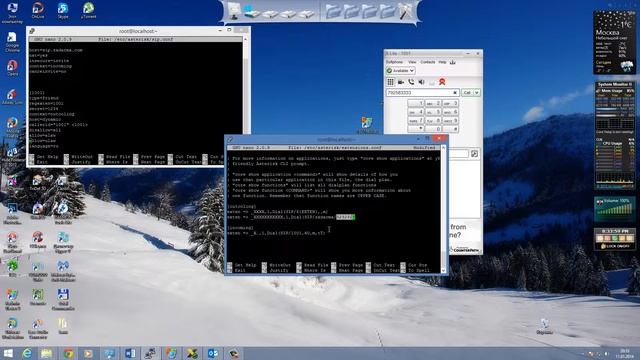Image resolution: width=640 pixels, height=360 pixels.
Task: Open the Help menu in softphone
Action: [442, 62]
